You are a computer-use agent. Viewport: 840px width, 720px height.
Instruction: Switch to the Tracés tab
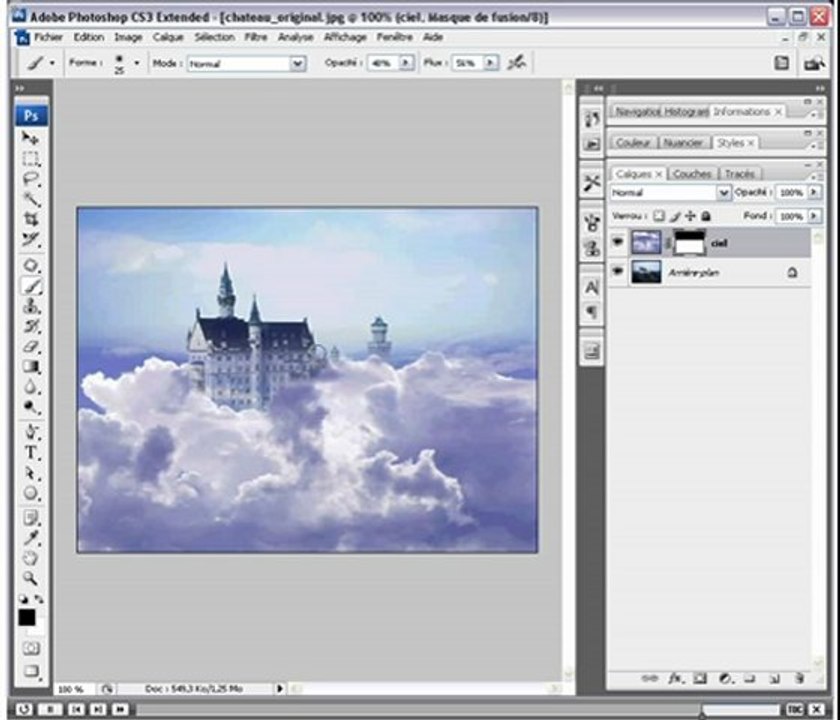pos(739,174)
